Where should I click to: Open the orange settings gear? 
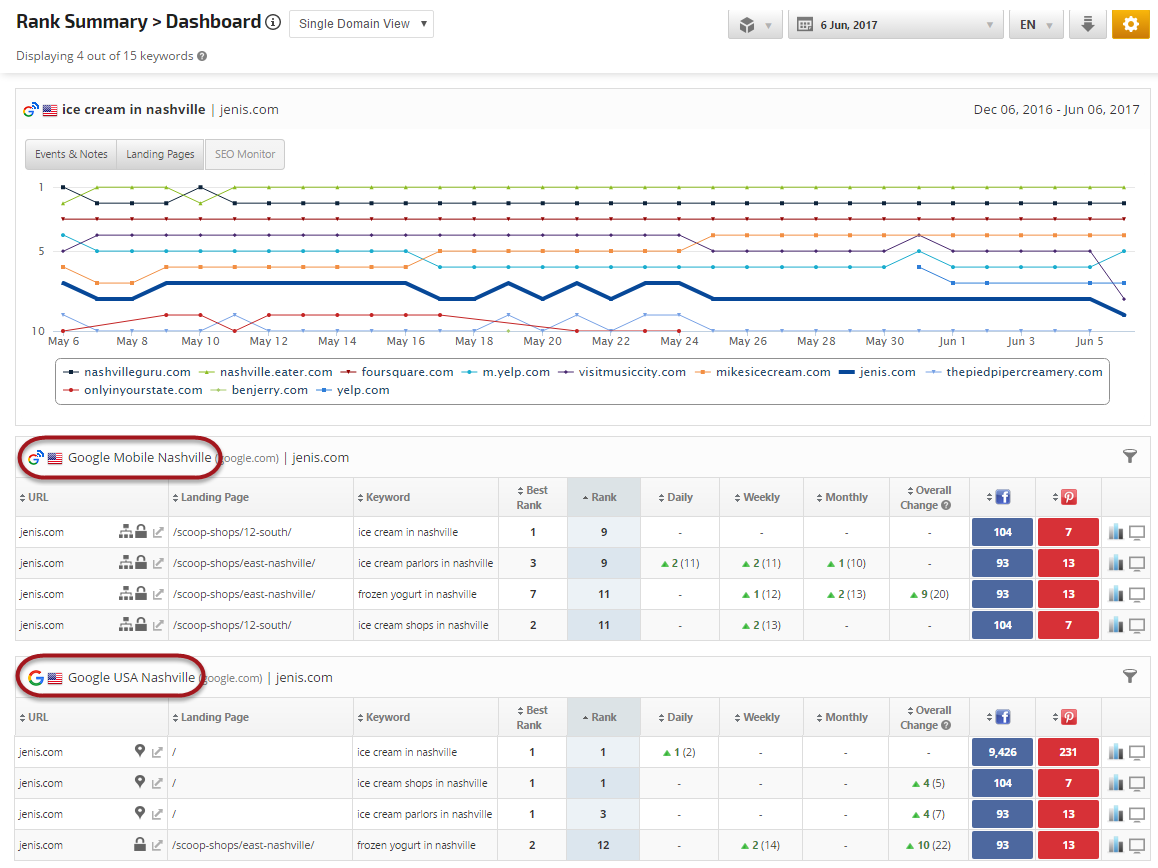point(1130,24)
